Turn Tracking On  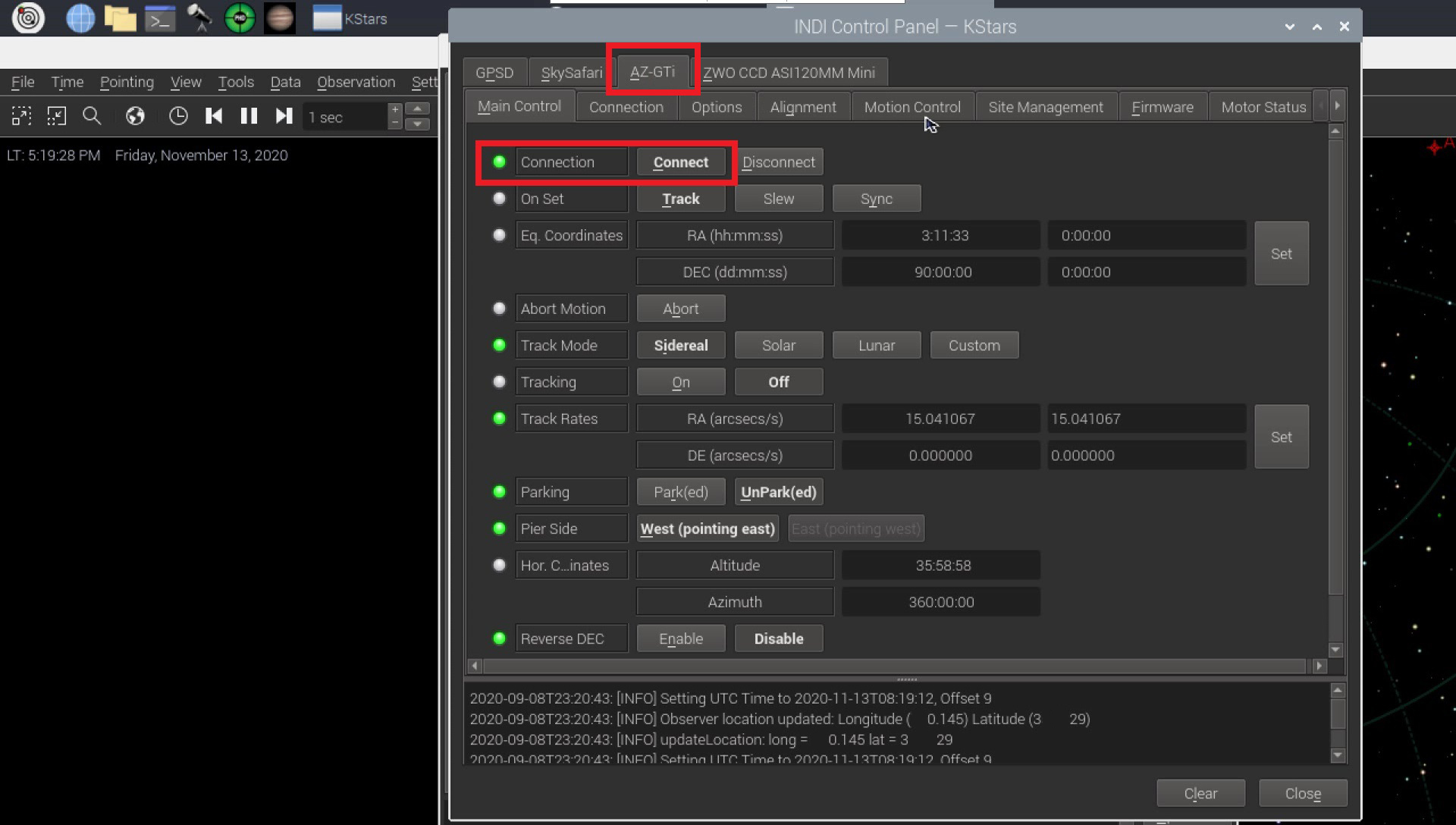tap(681, 382)
